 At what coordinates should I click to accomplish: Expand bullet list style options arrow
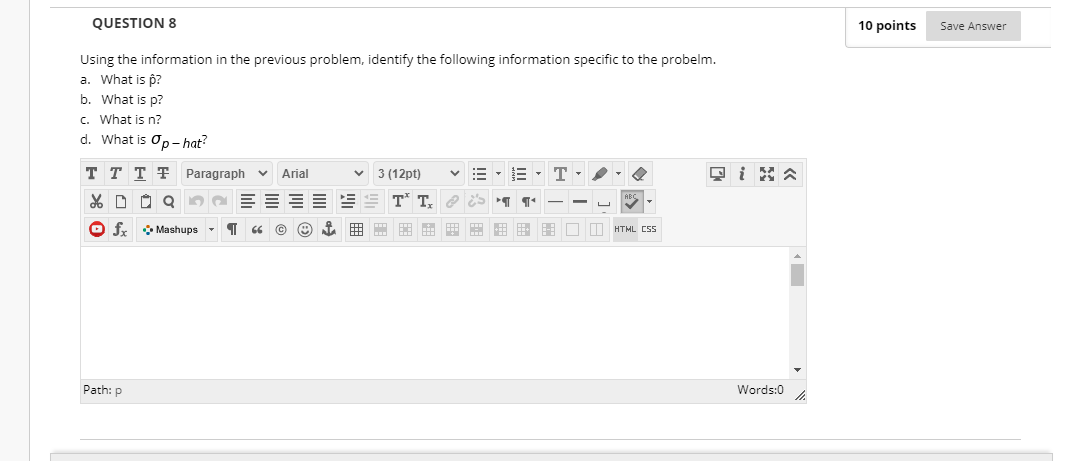click(498, 174)
